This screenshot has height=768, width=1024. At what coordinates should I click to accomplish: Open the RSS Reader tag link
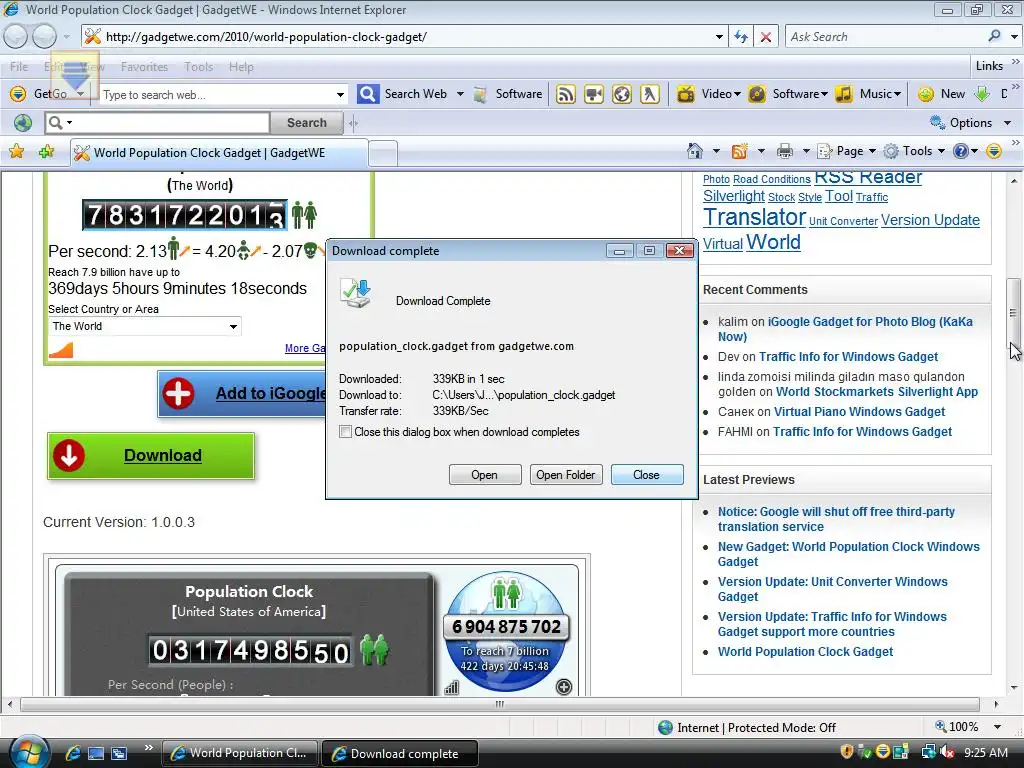click(x=868, y=177)
